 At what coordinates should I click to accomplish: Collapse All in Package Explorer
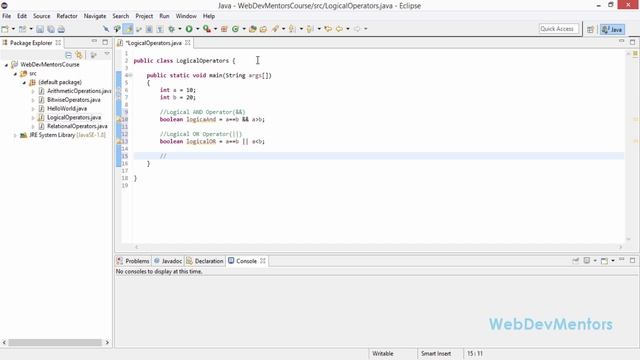point(69,55)
